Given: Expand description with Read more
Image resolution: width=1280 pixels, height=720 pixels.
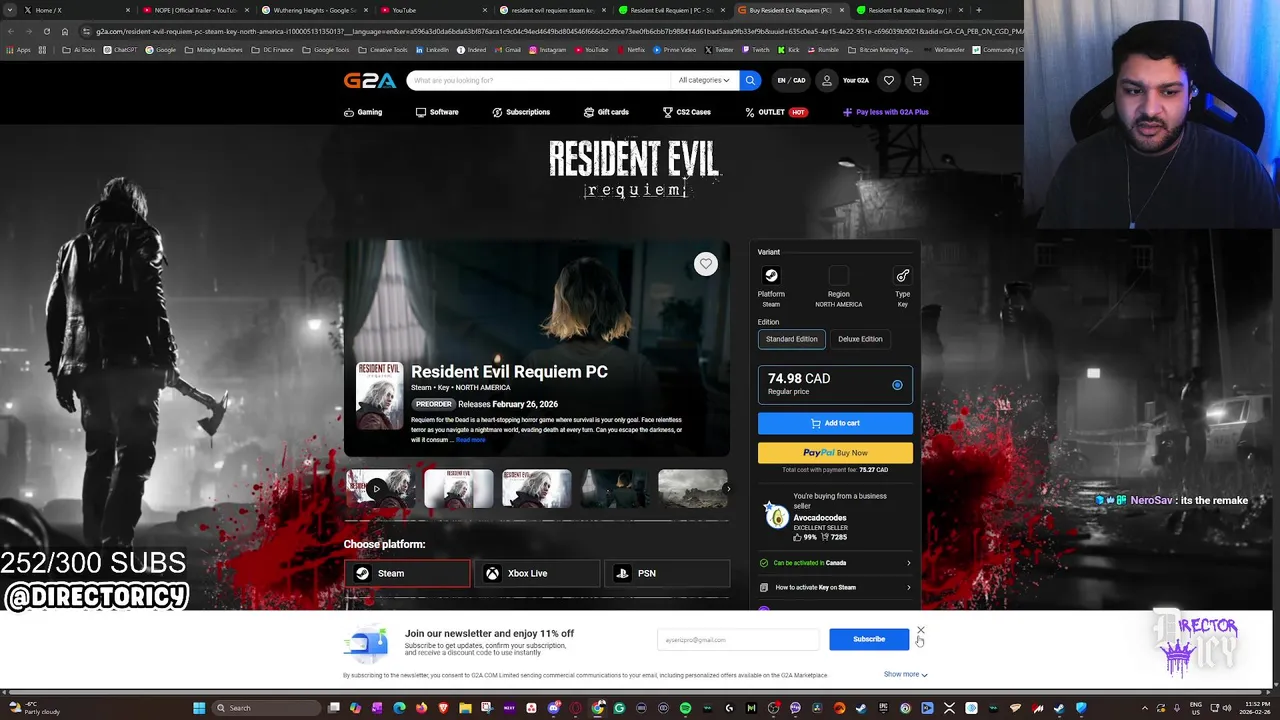Looking at the screenshot, I should tap(471, 440).
